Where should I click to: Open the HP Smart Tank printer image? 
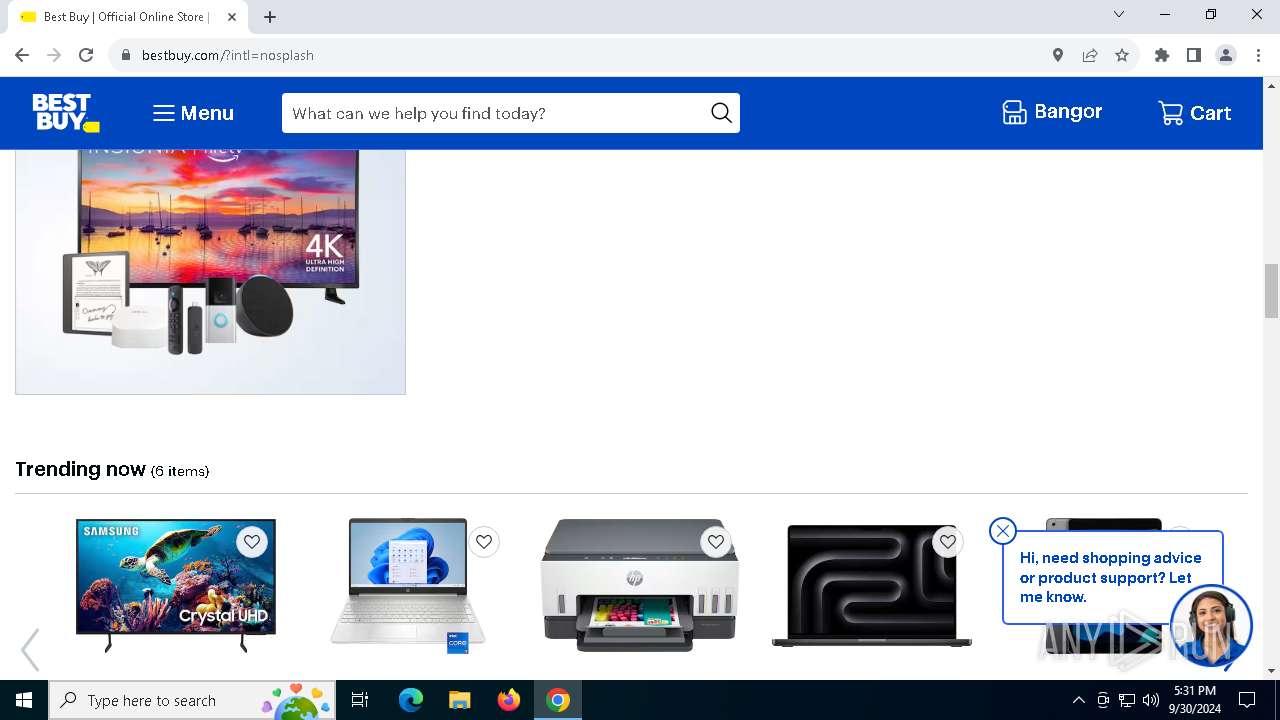(x=640, y=585)
